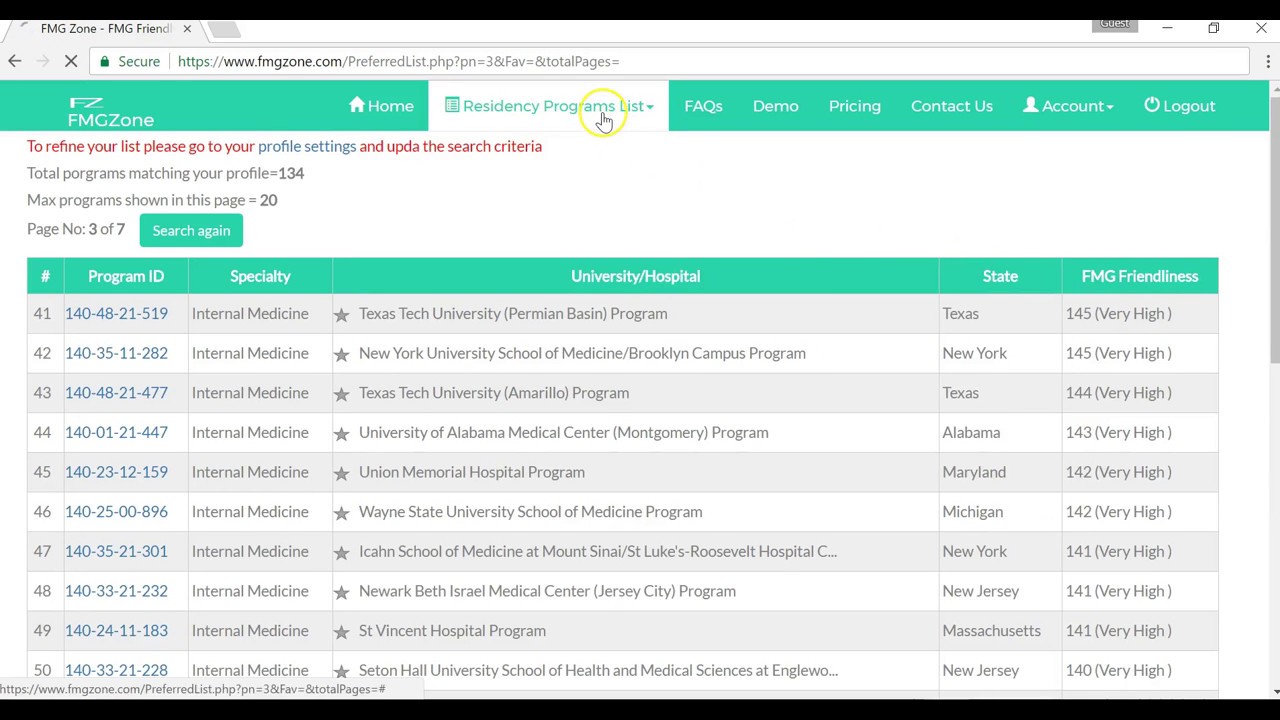This screenshot has height=720, width=1280.
Task: Star the Seton Hall University program
Action: [341, 671]
